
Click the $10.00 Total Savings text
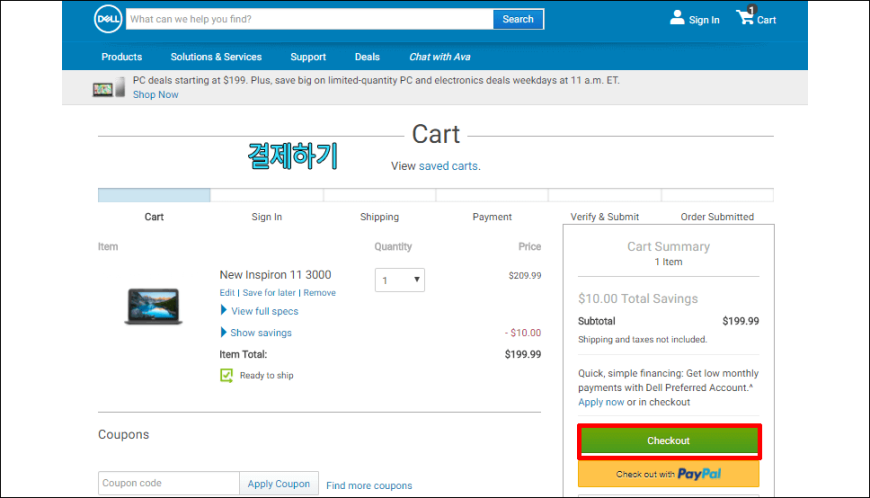pyautogui.click(x=638, y=298)
